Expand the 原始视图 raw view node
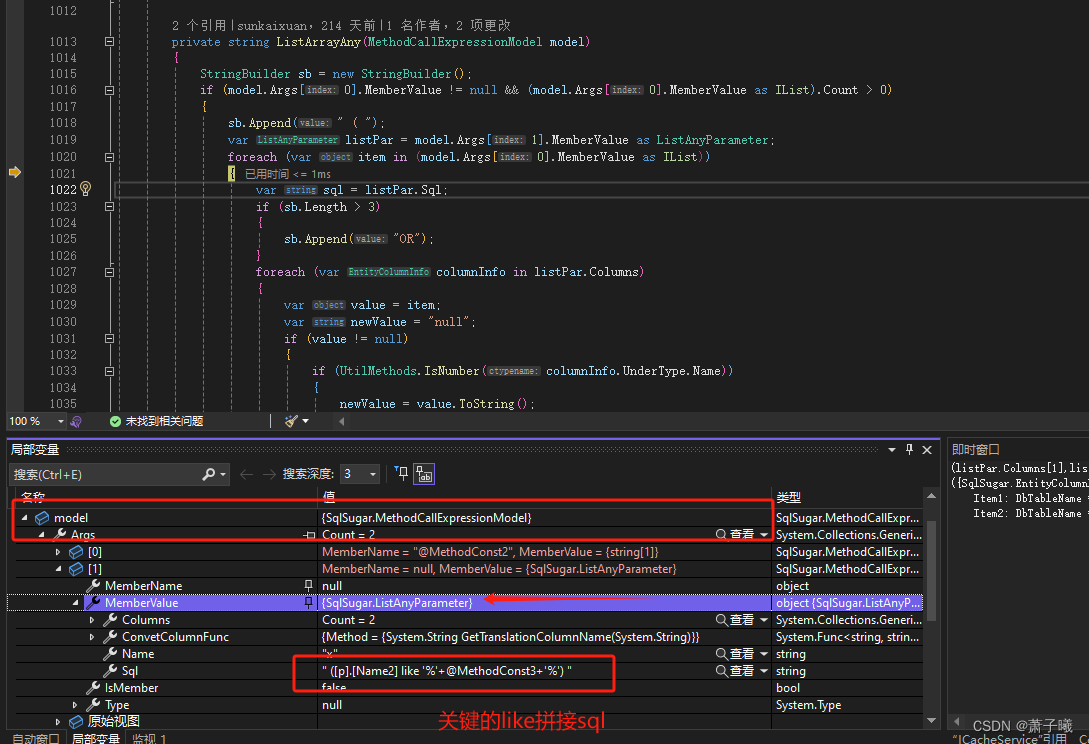 (58, 722)
